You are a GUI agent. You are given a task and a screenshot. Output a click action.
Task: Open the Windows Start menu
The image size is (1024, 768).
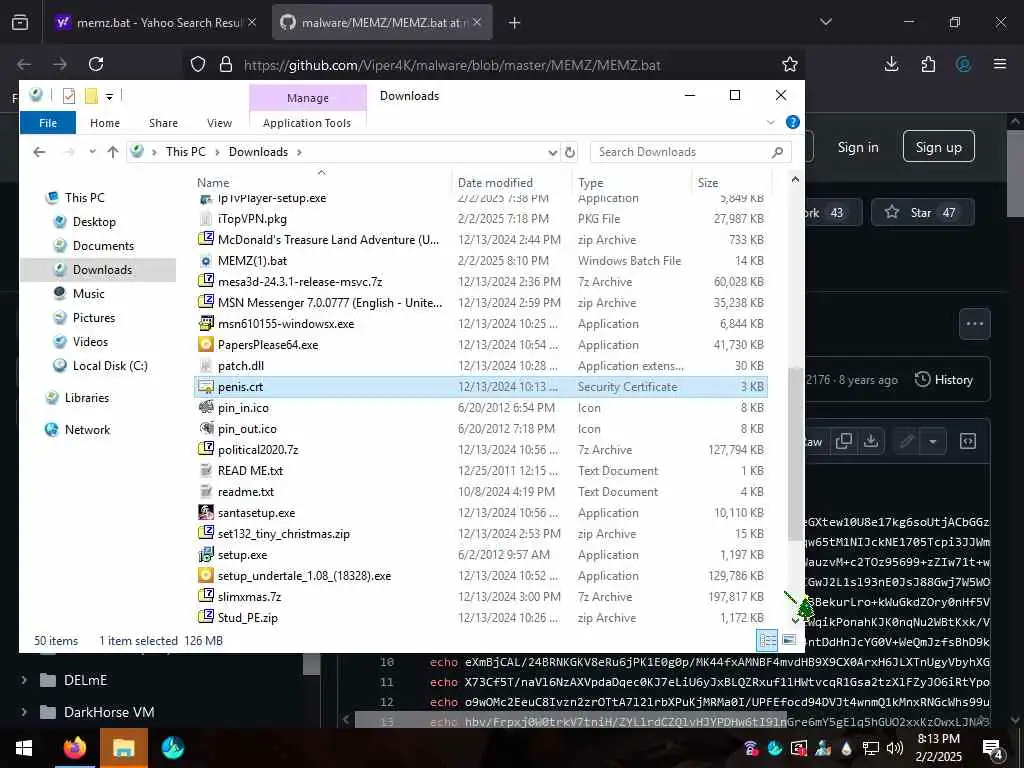[24, 748]
